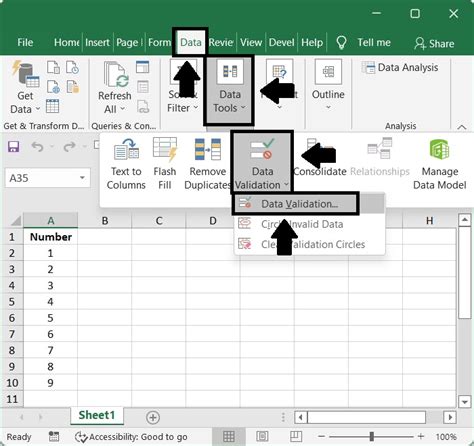Open Manage Data Model icon
The height and width of the screenshot is (446, 474).
439,149
